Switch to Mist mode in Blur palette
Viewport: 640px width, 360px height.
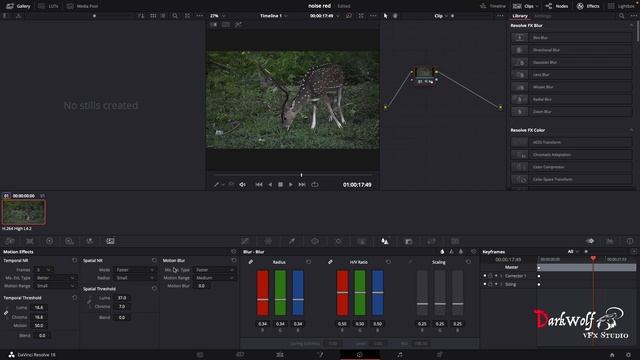pos(461,252)
